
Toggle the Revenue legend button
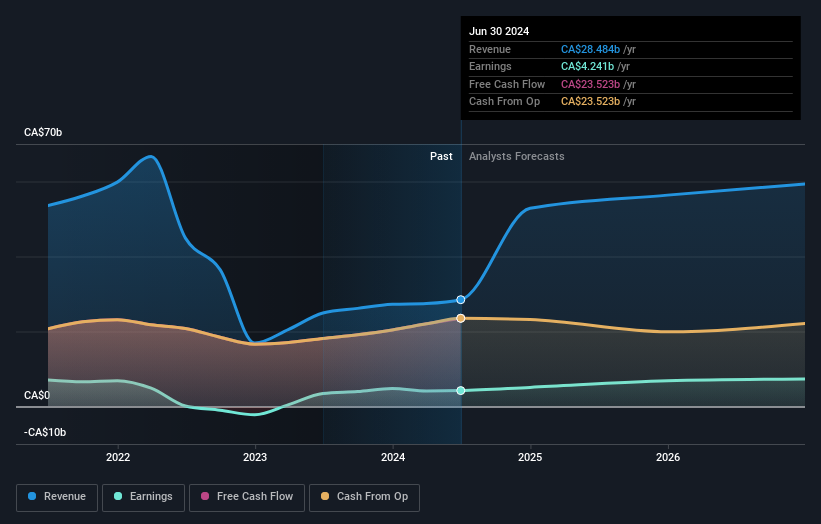57,497
